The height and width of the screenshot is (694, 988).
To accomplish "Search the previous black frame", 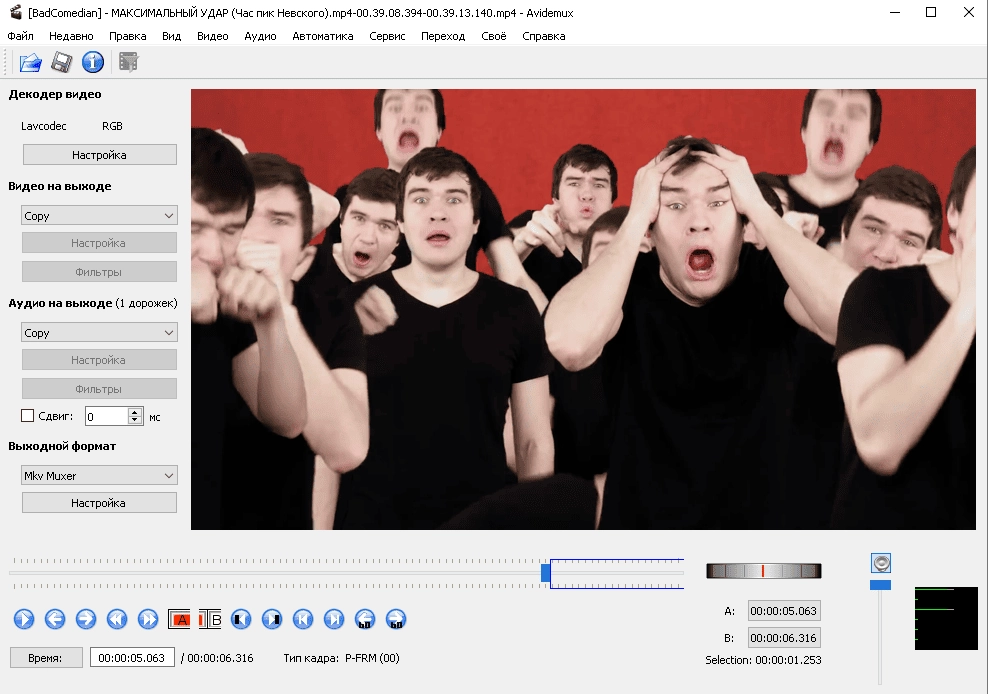I will (241, 619).
